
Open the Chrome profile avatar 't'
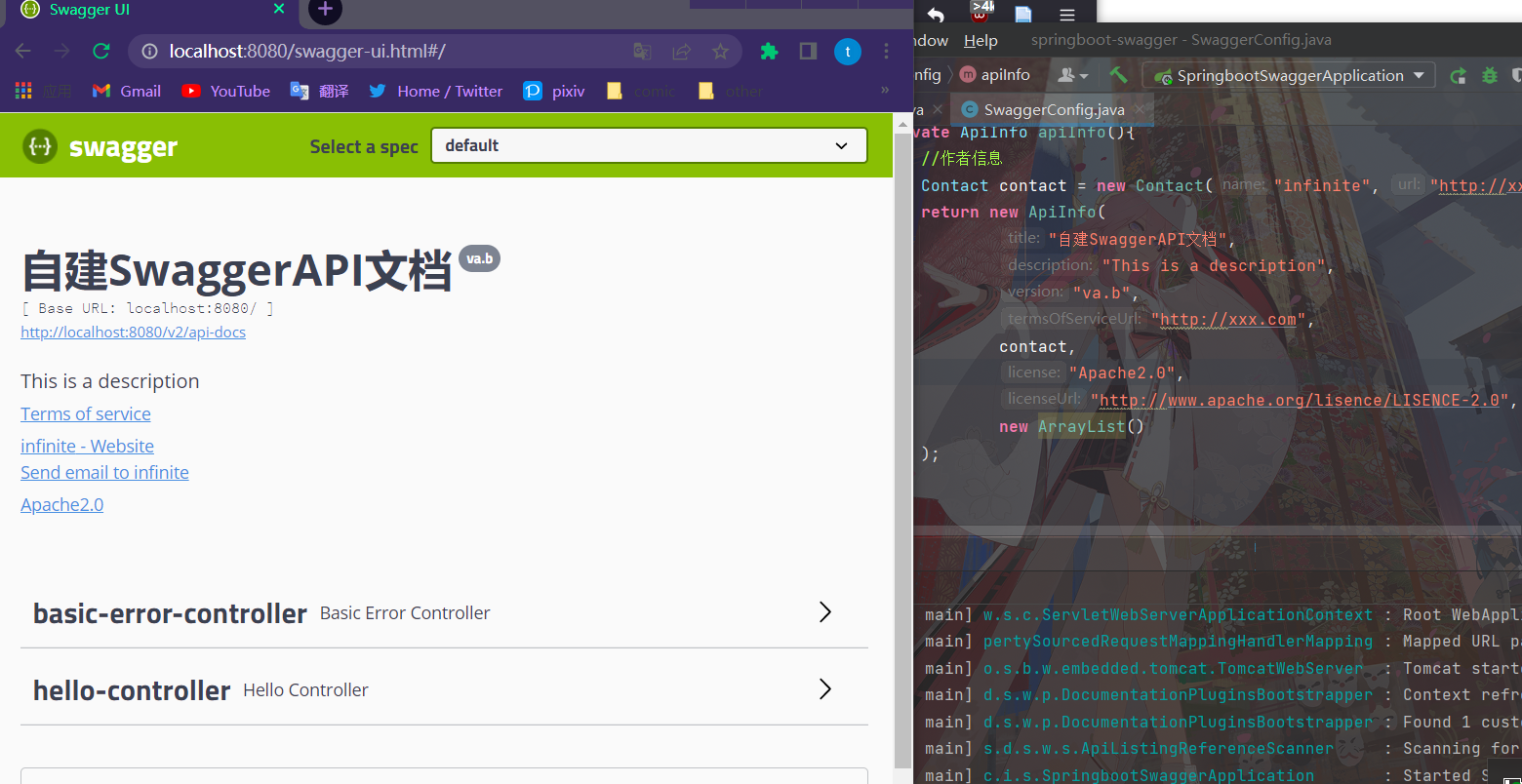(848, 52)
